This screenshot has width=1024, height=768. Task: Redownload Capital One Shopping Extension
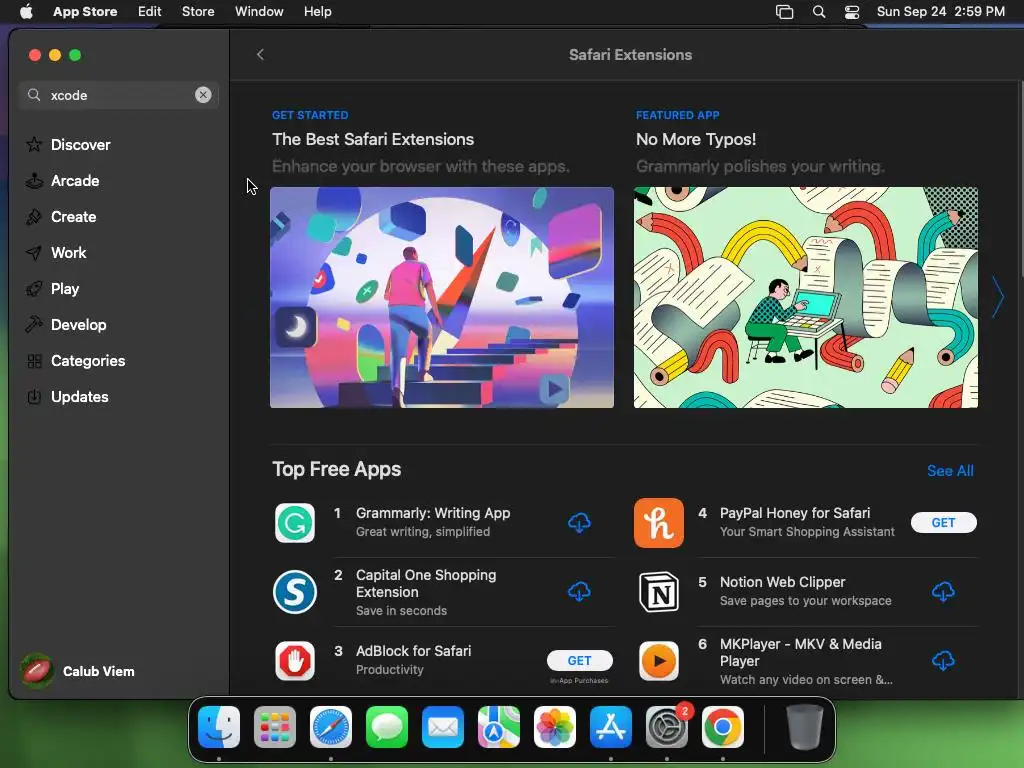579,592
